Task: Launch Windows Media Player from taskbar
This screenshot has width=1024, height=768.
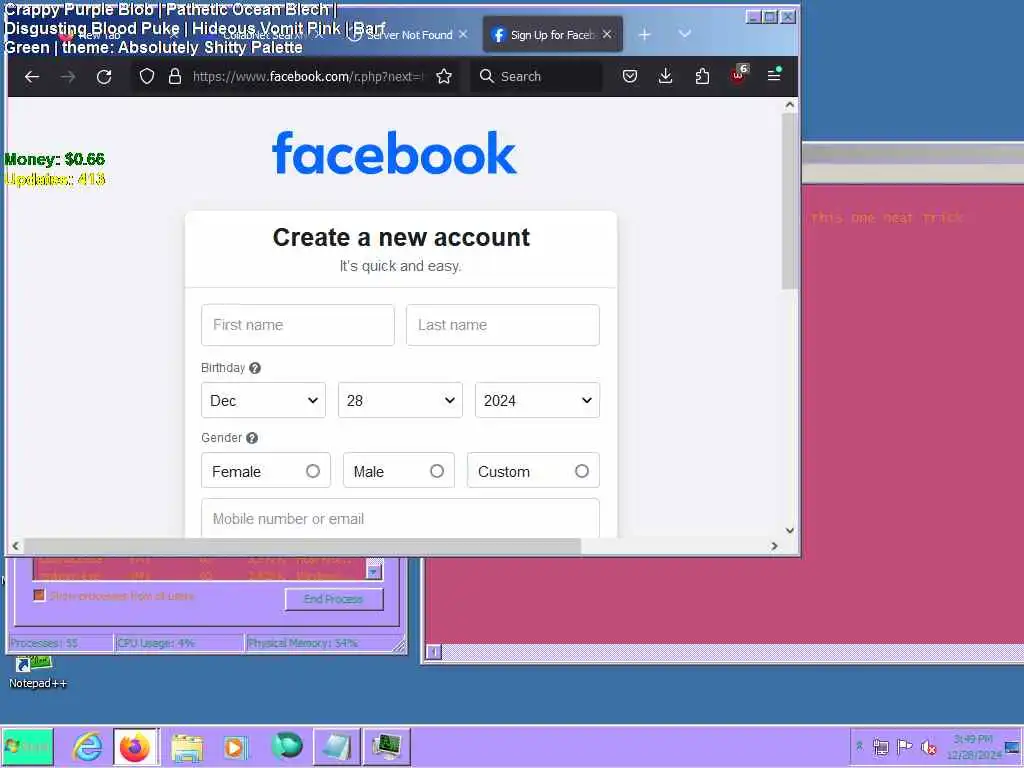Action: (x=236, y=746)
